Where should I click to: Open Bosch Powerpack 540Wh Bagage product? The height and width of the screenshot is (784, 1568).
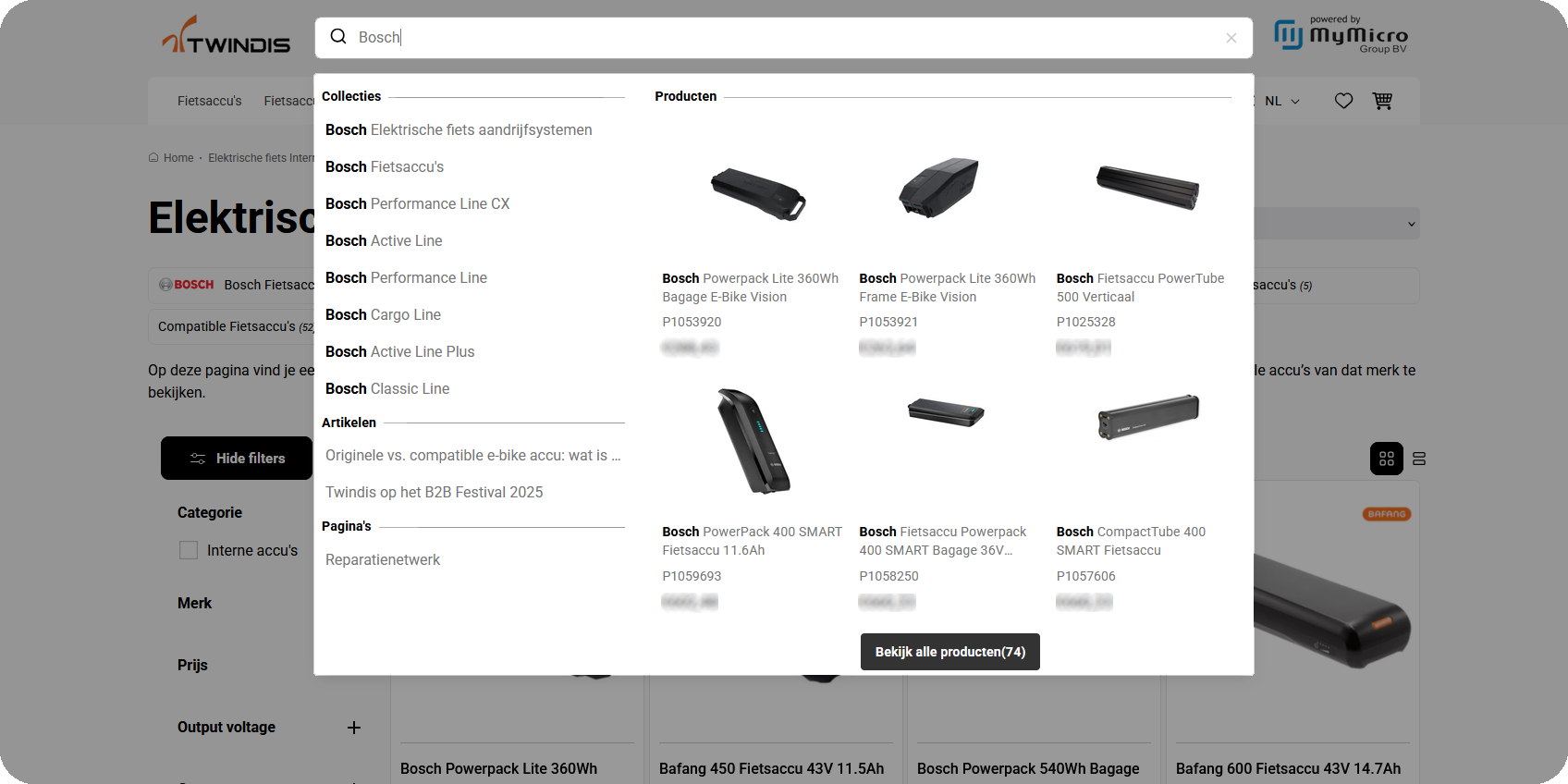tap(1028, 768)
